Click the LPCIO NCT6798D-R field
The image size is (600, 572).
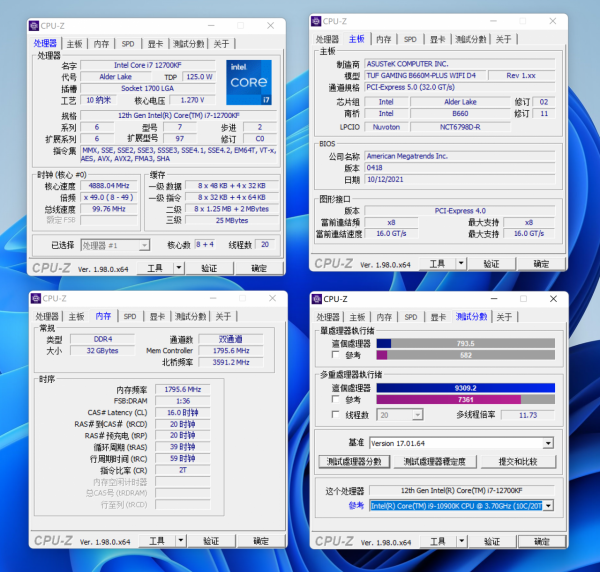(460, 127)
